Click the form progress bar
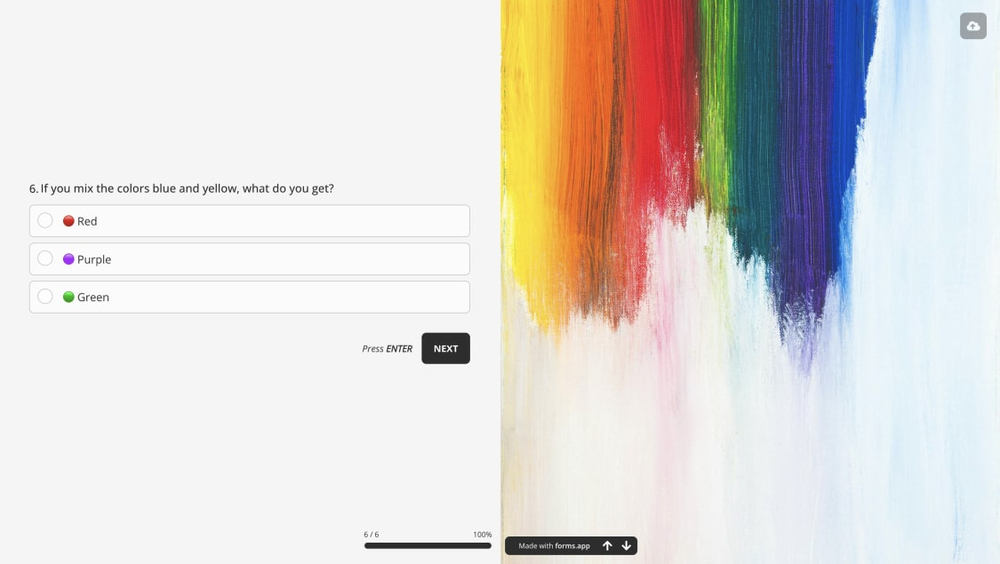 (428, 545)
